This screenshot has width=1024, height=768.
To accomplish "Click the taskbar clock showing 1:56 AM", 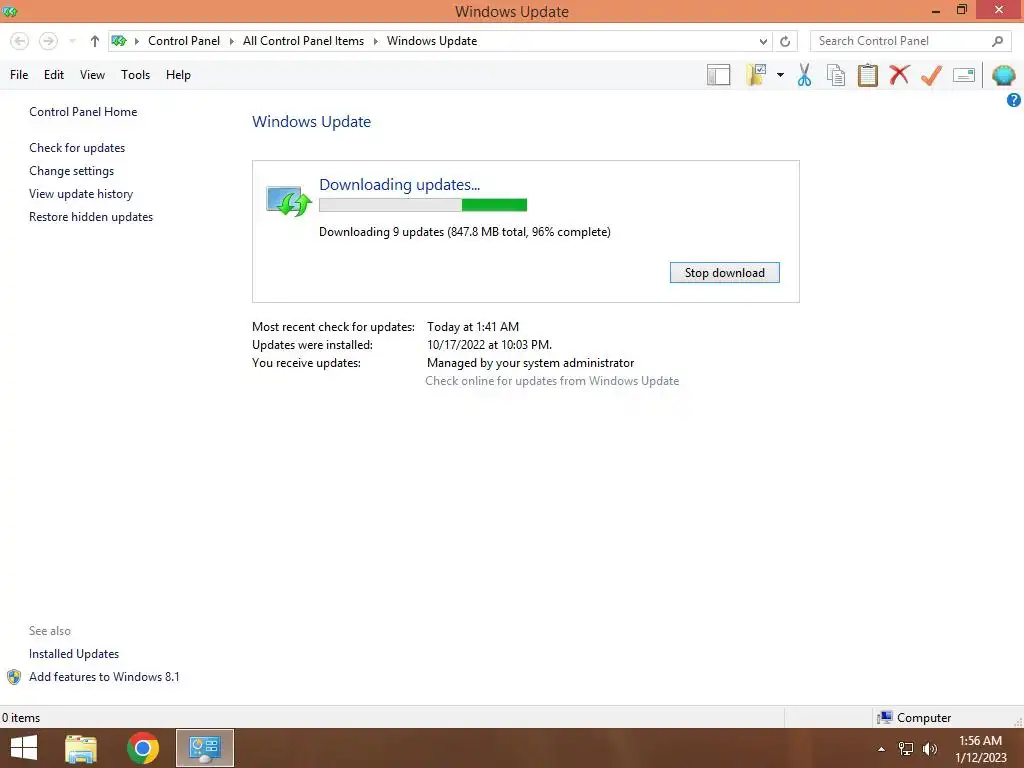I will (x=981, y=749).
